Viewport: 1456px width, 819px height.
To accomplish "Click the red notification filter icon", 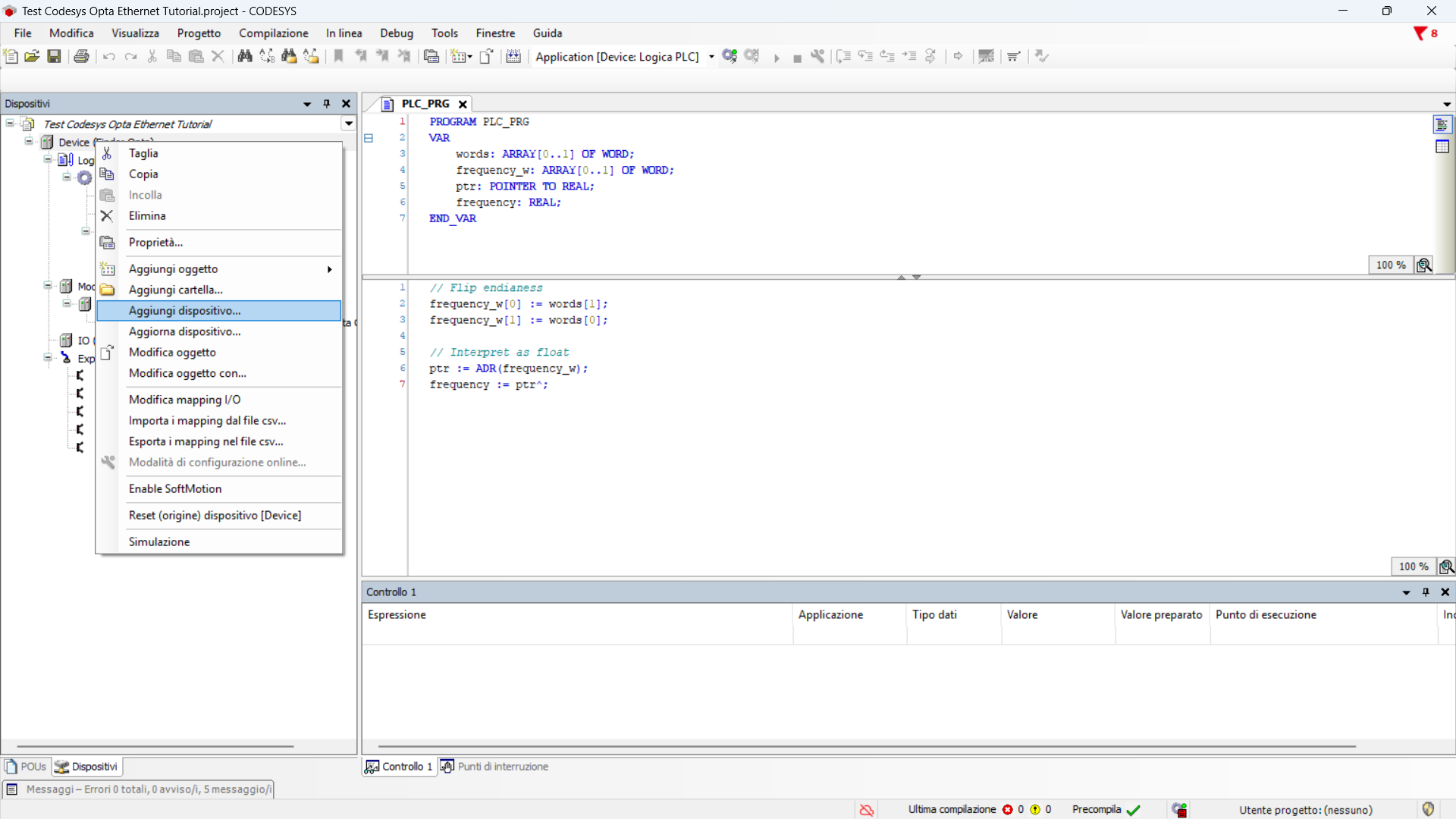I will point(1420,33).
